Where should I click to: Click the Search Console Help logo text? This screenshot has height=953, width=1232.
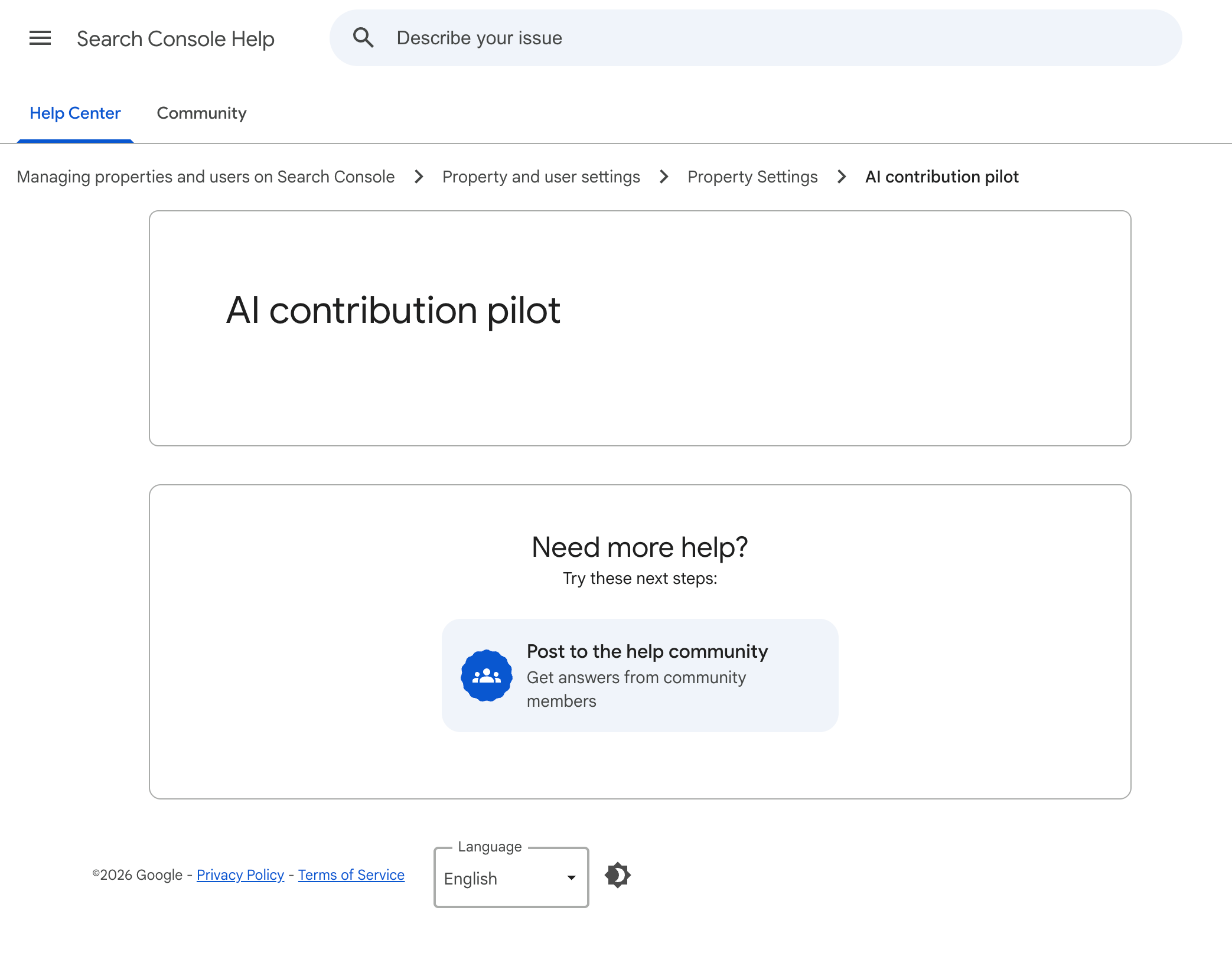pos(175,38)
